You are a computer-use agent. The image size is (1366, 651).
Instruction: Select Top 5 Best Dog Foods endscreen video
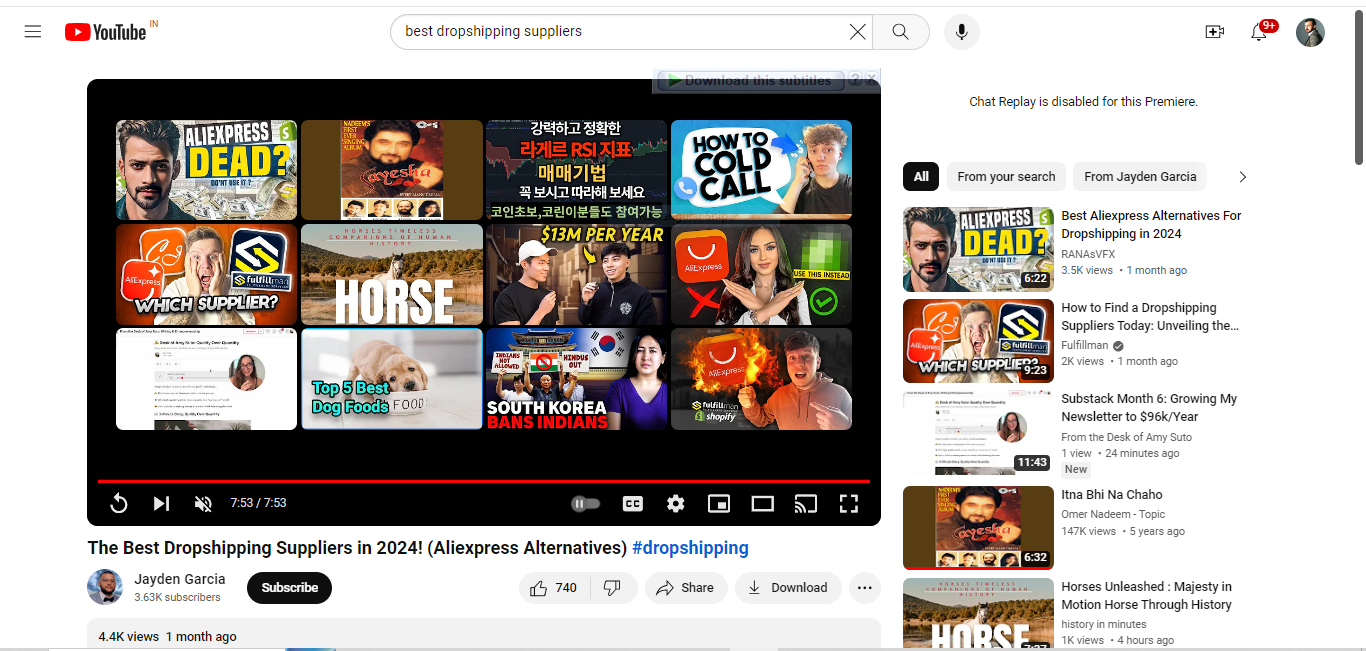[392, 379]
